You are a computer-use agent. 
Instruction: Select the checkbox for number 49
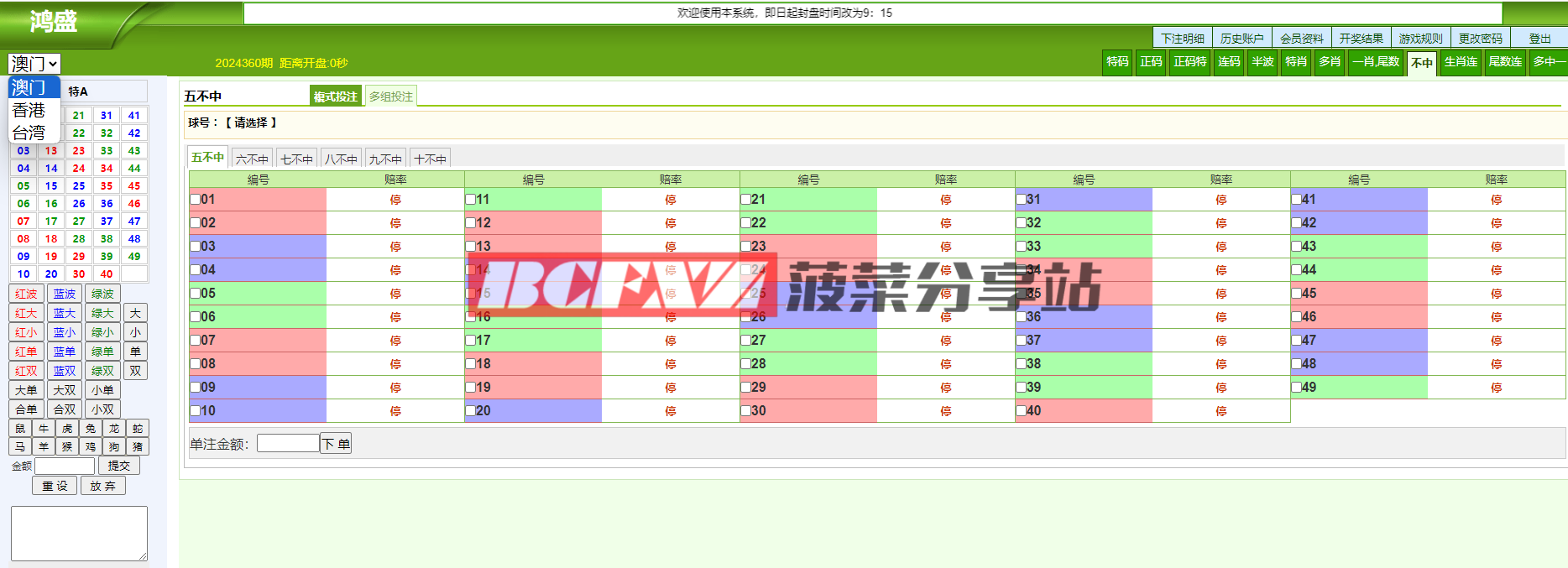1296,388
